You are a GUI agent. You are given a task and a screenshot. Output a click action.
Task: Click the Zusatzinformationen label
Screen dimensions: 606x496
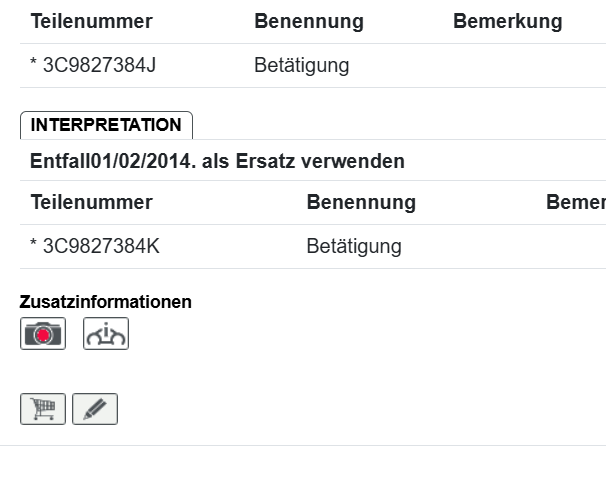pyautogui.click(x=106, y=302)
